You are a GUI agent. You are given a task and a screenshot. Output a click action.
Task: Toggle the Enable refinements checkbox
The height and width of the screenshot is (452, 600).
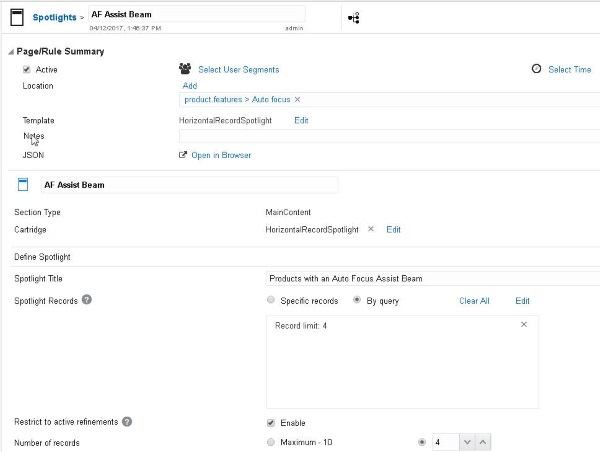tap(271, 423)
